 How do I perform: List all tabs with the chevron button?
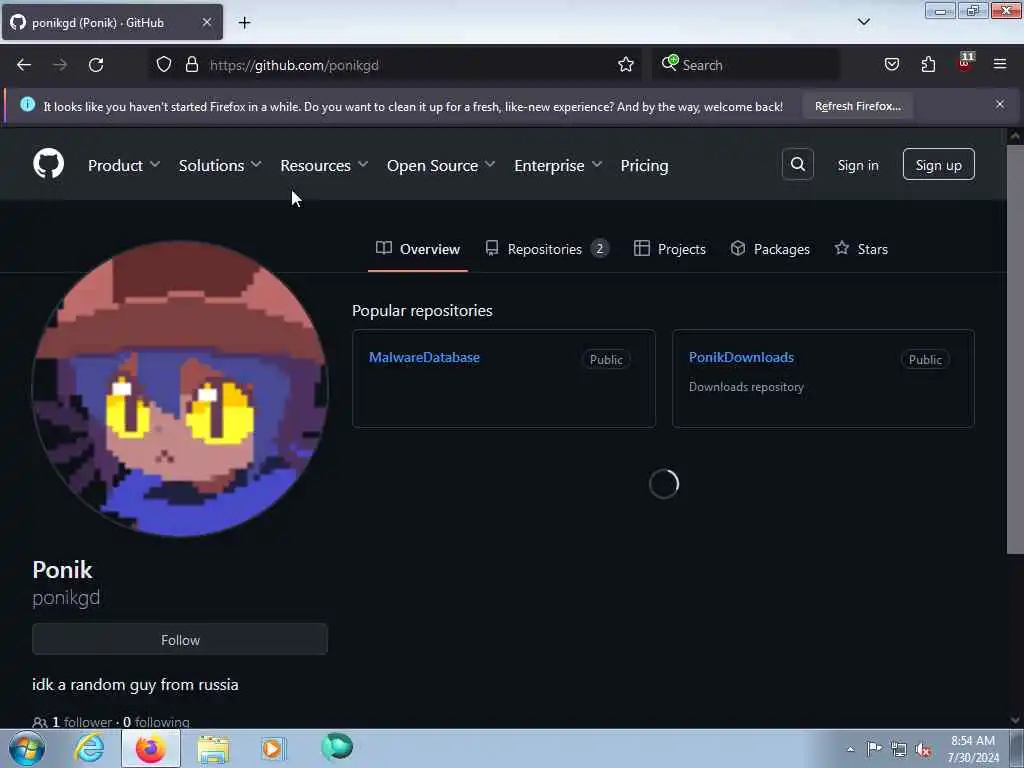point(863,22)
